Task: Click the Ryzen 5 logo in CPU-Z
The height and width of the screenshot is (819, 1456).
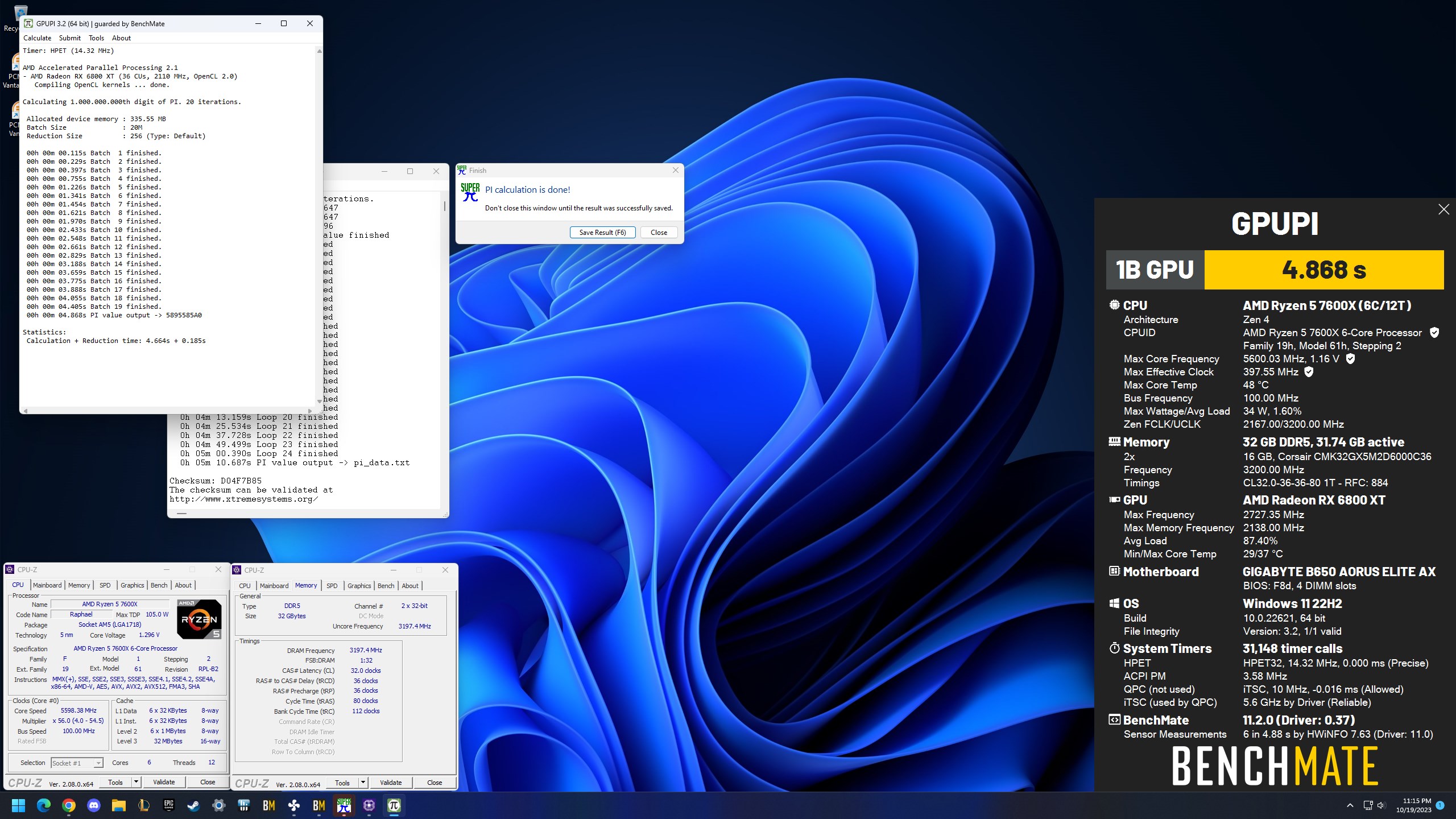Action: [198, 619]
